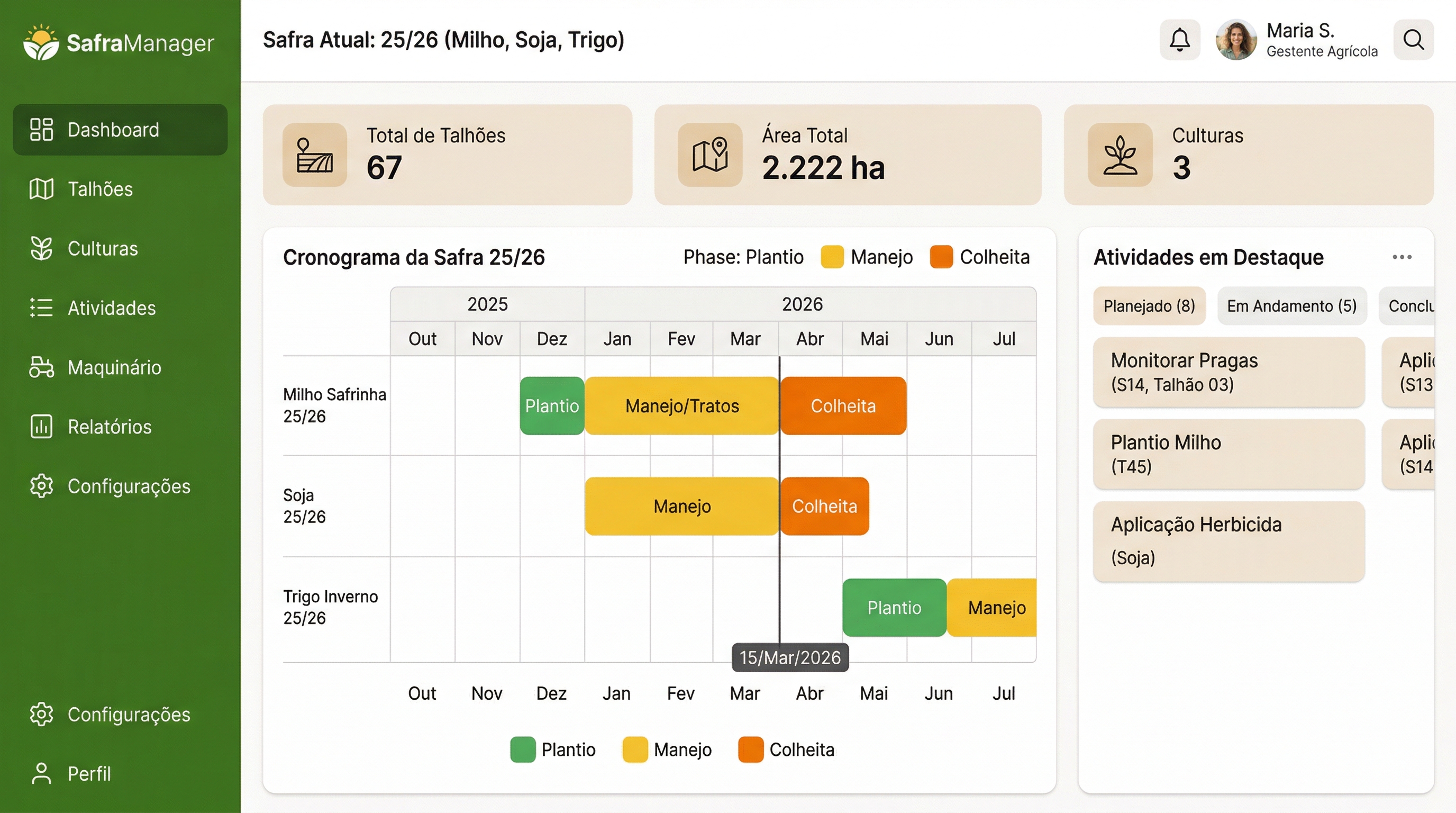Open Maria S. profile avatar
The image size is (1456, 813).
click(1236, 40)
